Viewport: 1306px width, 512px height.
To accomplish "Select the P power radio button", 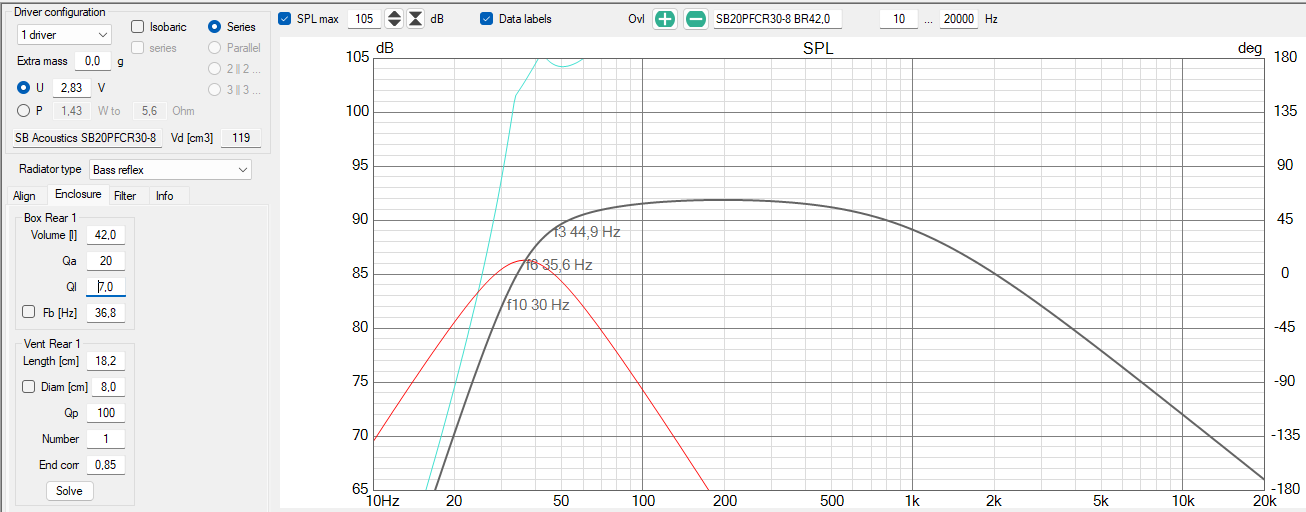I will pyautogui.click(x=24, y=111).
